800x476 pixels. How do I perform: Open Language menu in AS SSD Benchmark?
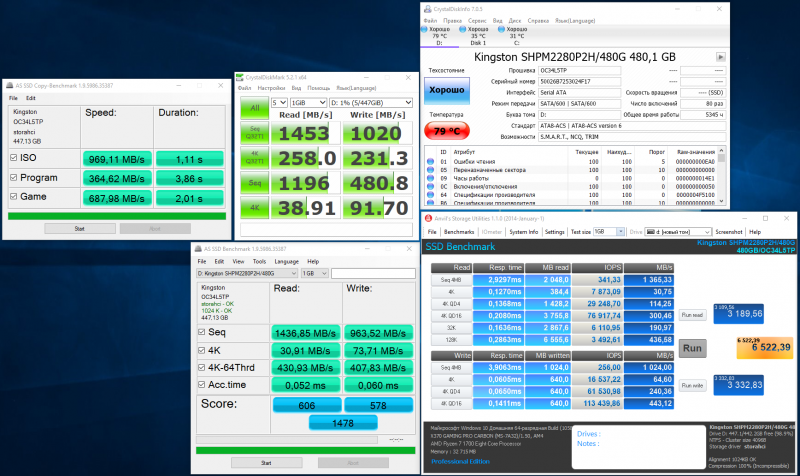tap(287, 262)
